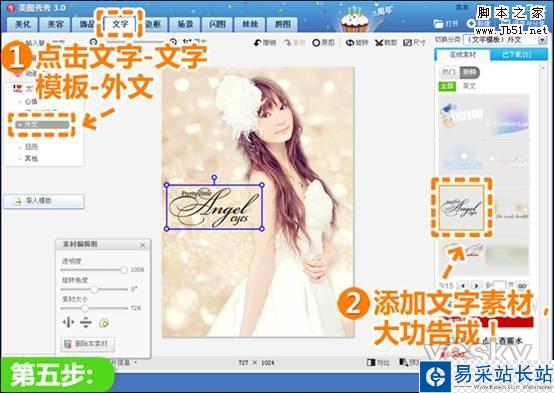Select the 新鲜 toggle option
The height and width of the screenshot is (393, 554).
click(x=469, y=72)
